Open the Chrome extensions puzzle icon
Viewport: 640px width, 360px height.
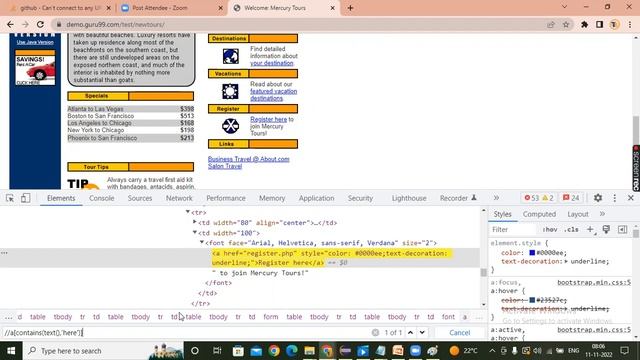(x=584, y=24)
